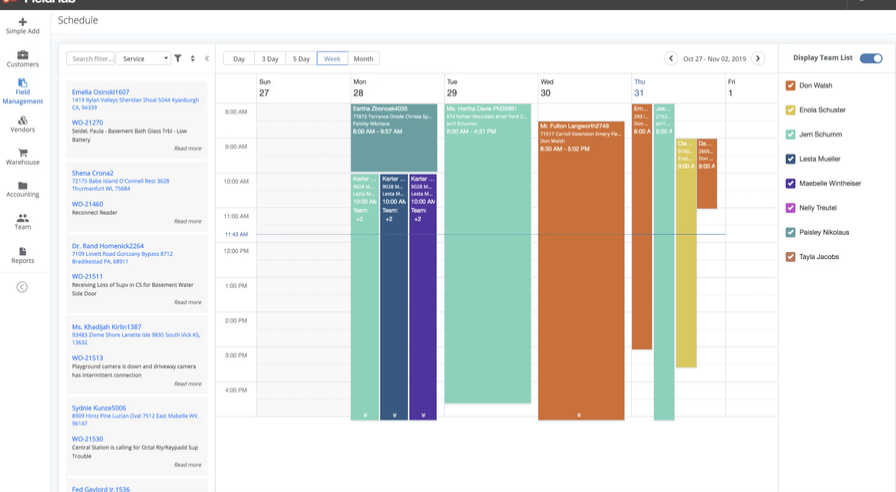
Task: Toggle Display Team List switch
Action: pos(871,58)
